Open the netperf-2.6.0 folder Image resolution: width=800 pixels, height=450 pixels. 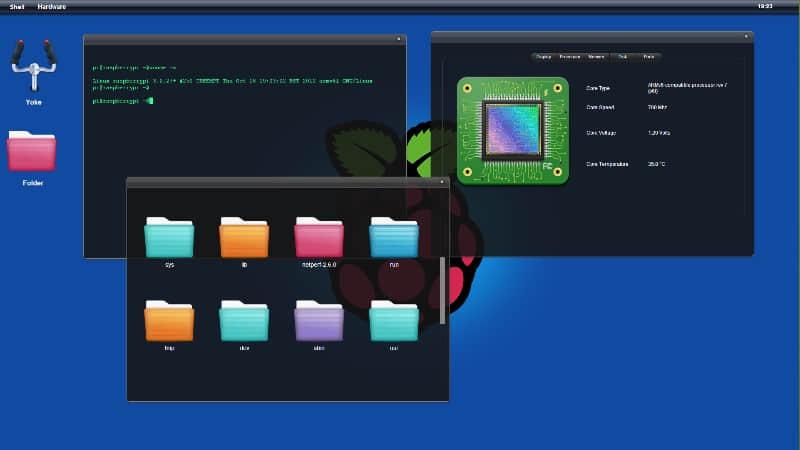319,238
